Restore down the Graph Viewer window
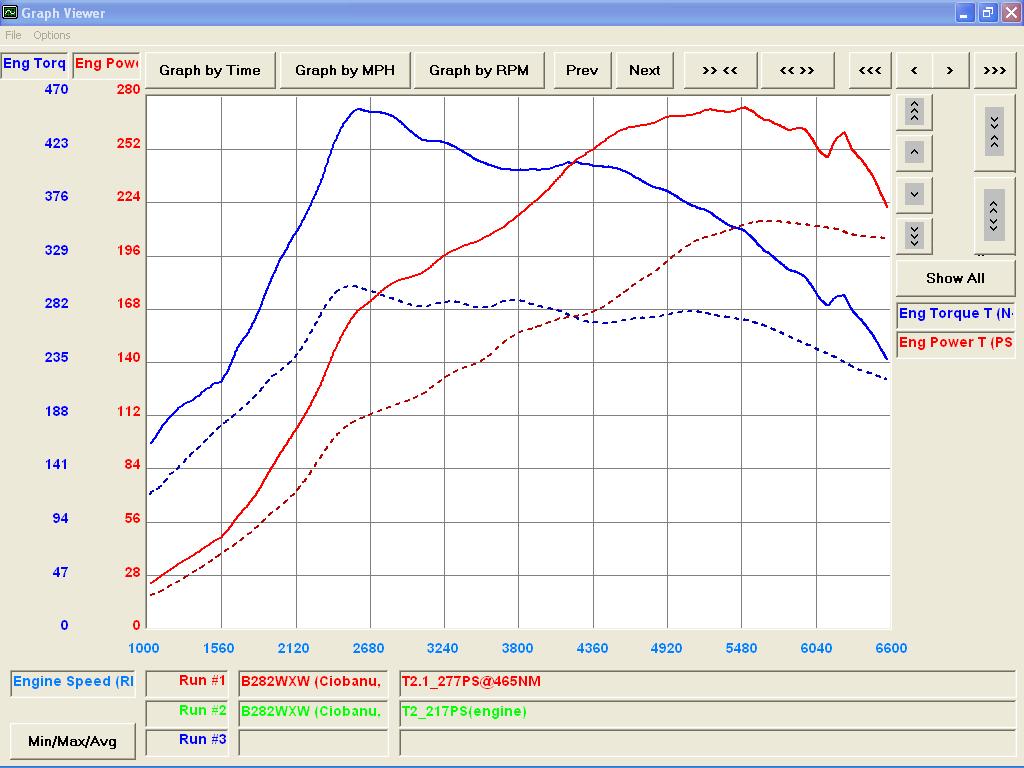This screenshot has width=1024, height=768. point(988,12)
